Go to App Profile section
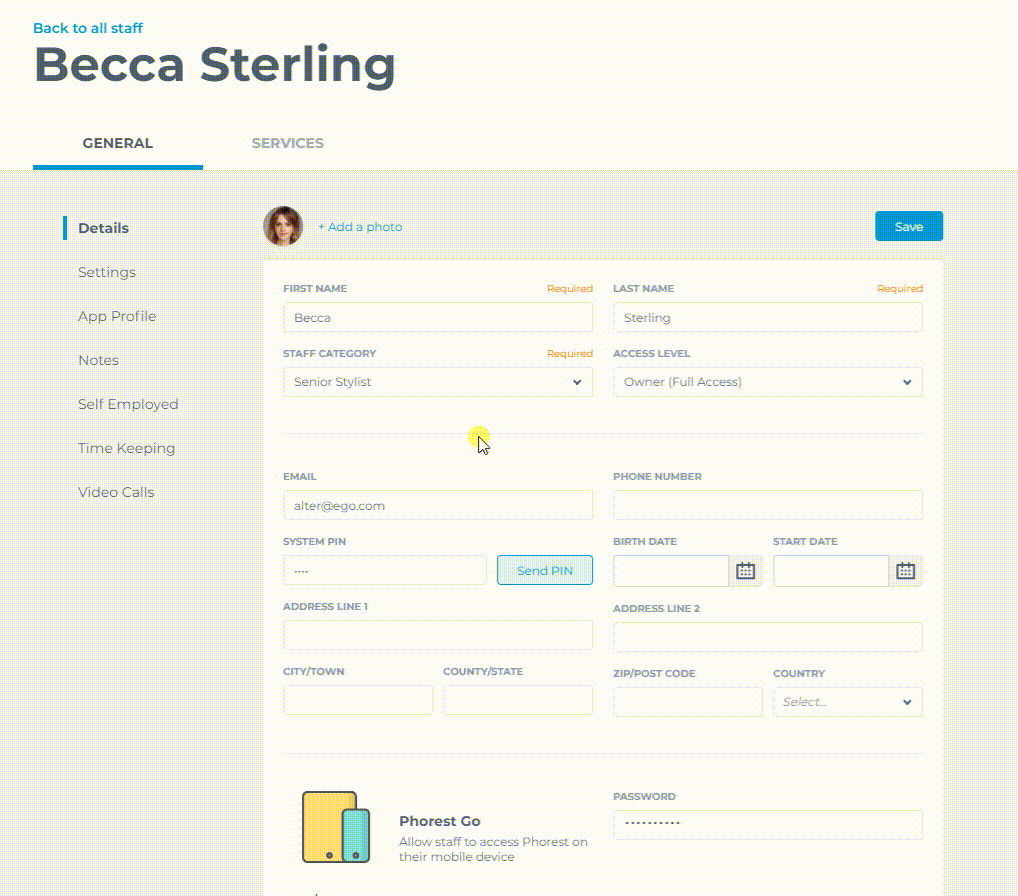The width and height of the screenshot is (1018, 896). point(117,316)
